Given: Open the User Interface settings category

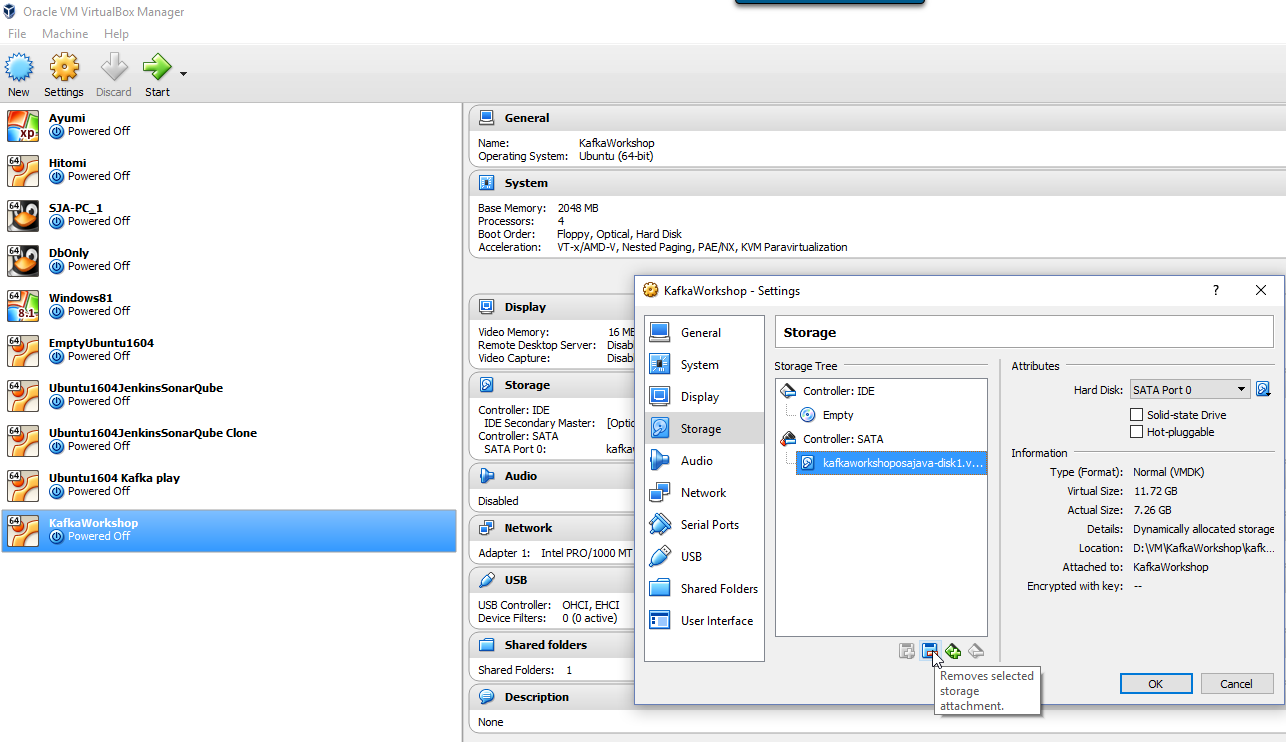Looking at the screenshot, I should [x=704, y=621].
